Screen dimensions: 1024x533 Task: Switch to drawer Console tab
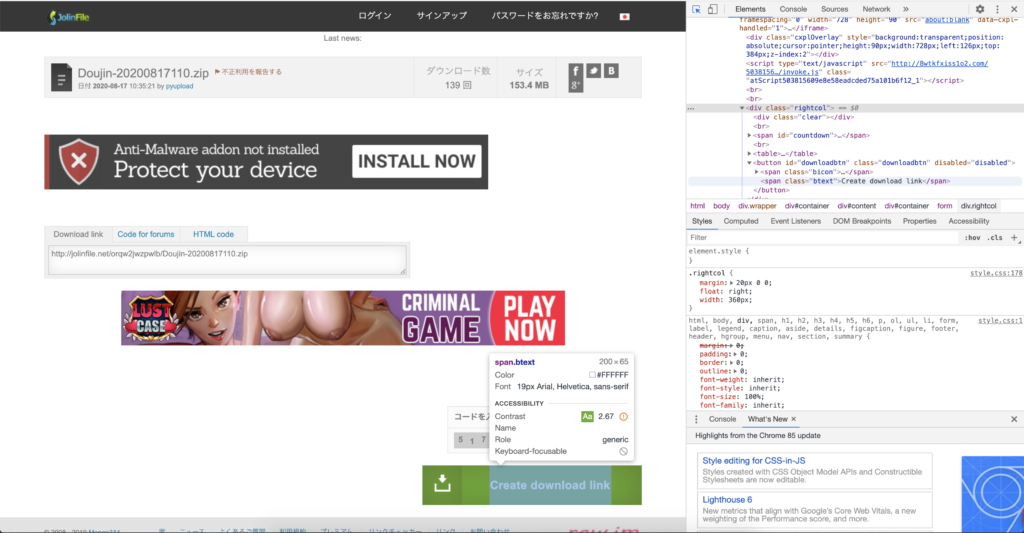[x=722, y=419]
